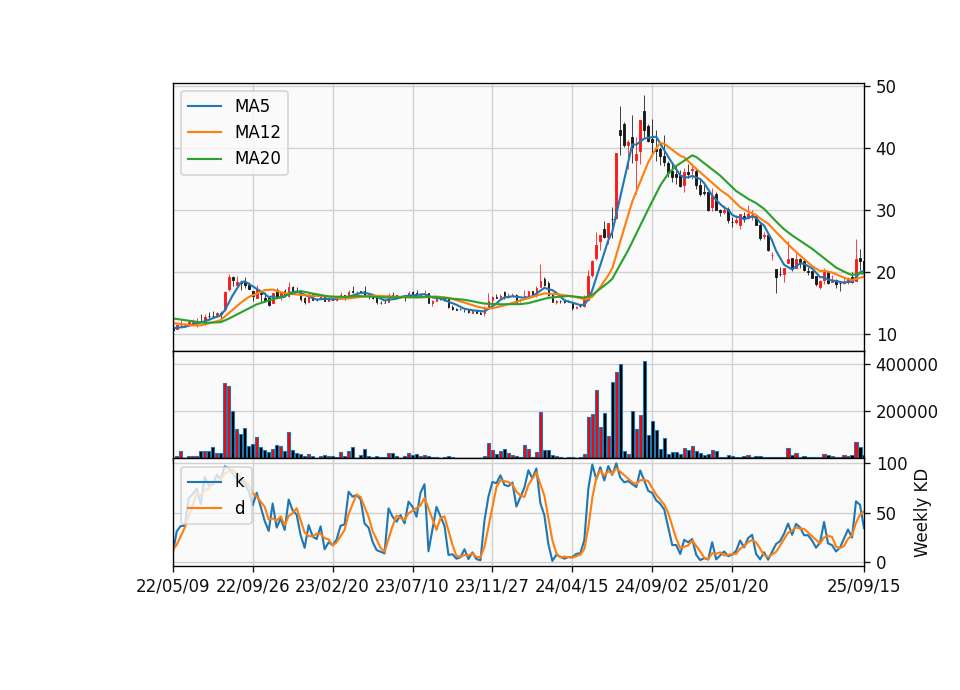The height and width of the screenshot is (690, 960).
Task: Click the price axis value 50
Action: 885,87
